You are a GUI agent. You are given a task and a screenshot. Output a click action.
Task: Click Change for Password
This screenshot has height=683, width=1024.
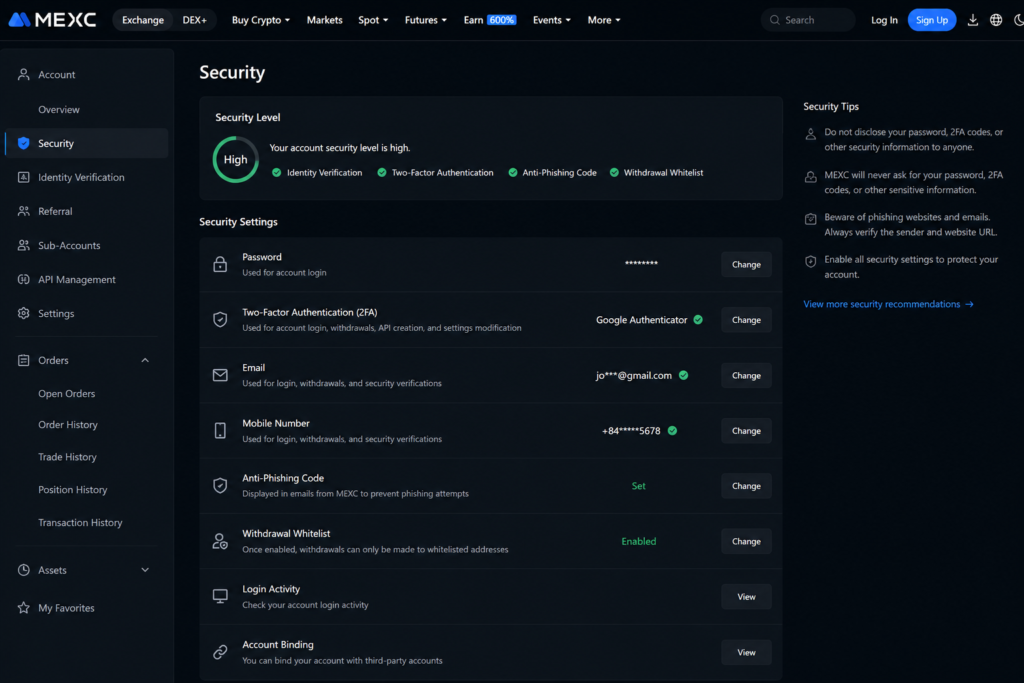746,264
